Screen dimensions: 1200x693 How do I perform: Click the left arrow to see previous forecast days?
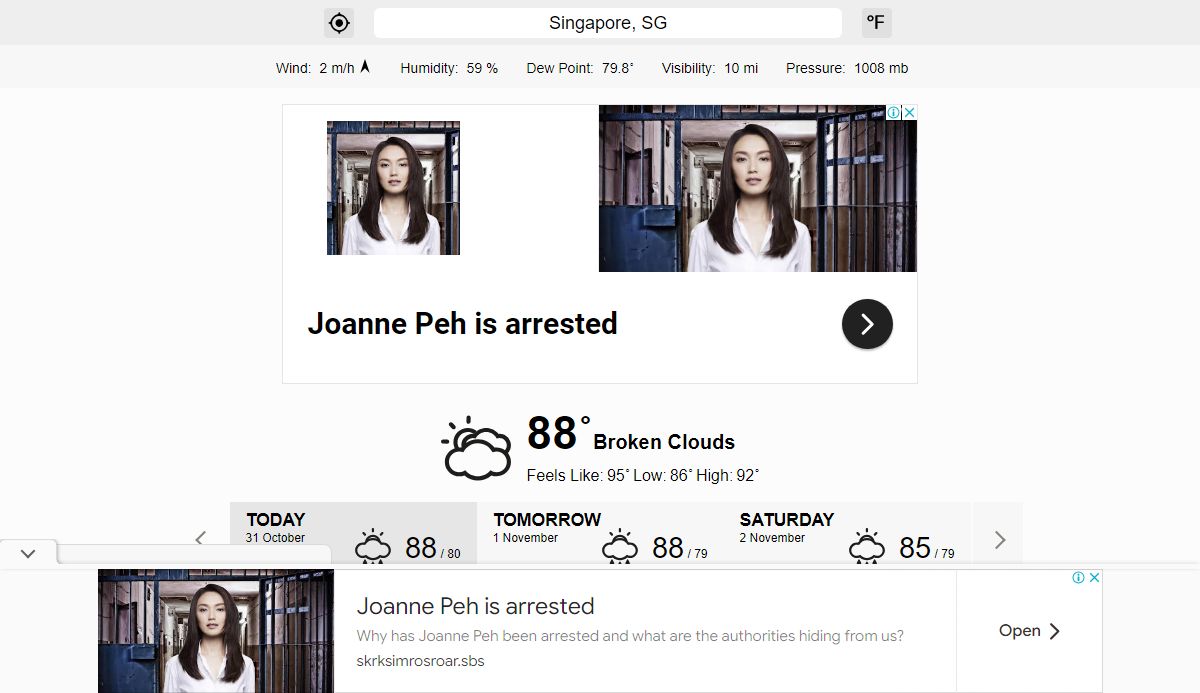tap(200, 539)
